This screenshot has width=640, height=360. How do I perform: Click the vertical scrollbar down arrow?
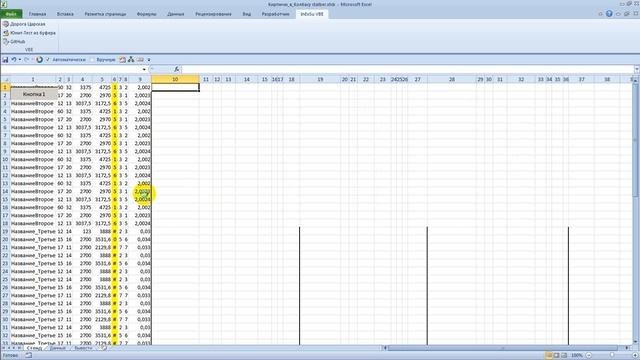(x=636, y=342)
